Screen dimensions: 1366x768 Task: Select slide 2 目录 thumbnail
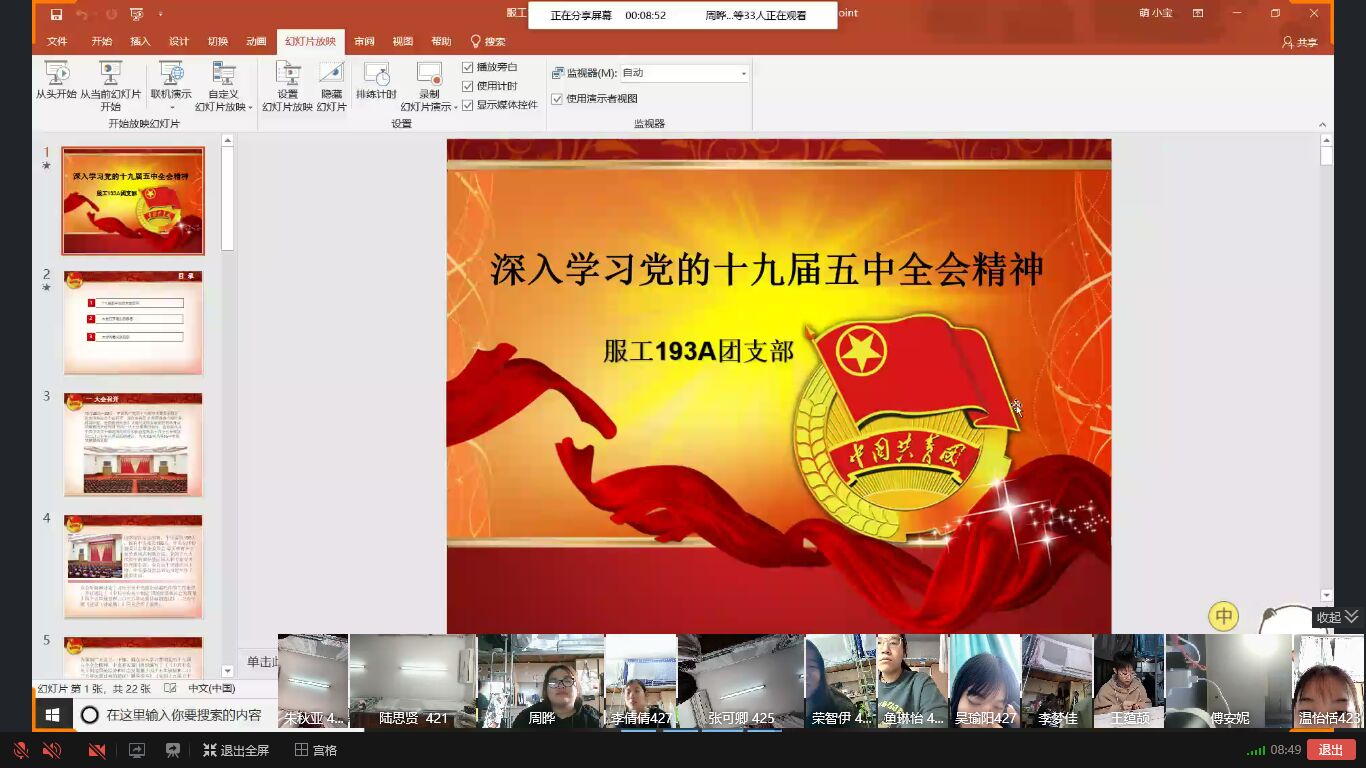[133, 322]
